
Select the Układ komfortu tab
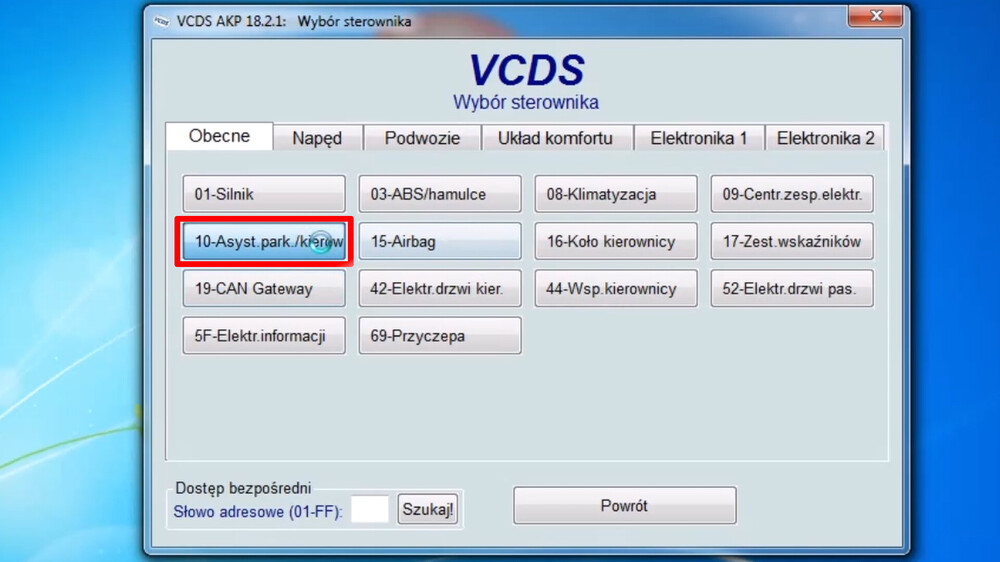click(555, 138)
